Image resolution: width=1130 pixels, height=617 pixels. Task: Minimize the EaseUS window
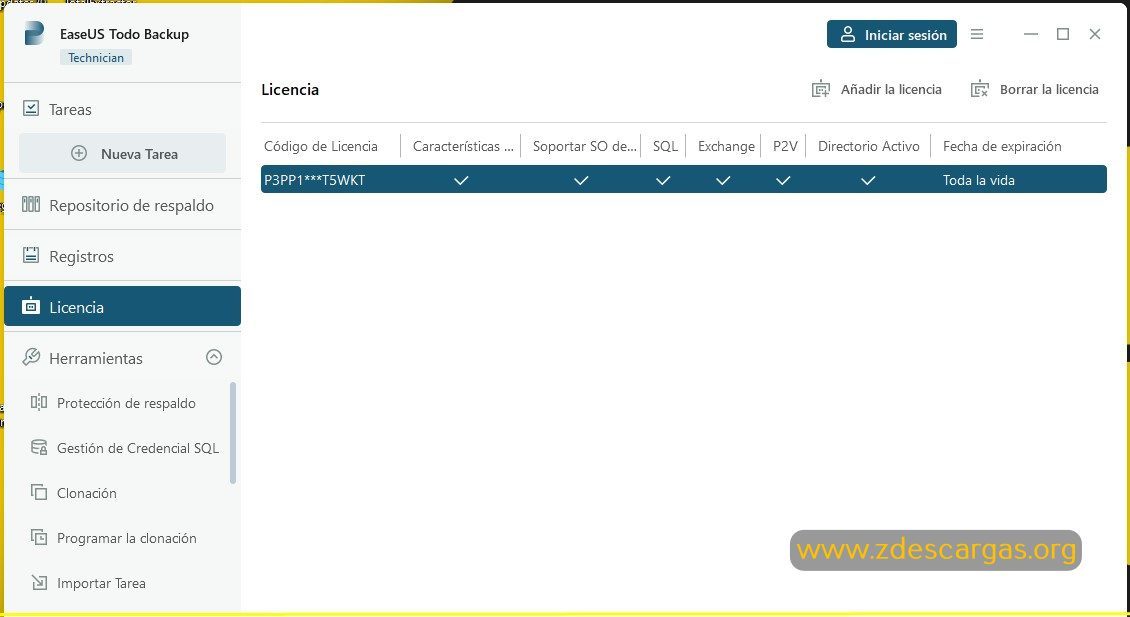coord(1031,34)
